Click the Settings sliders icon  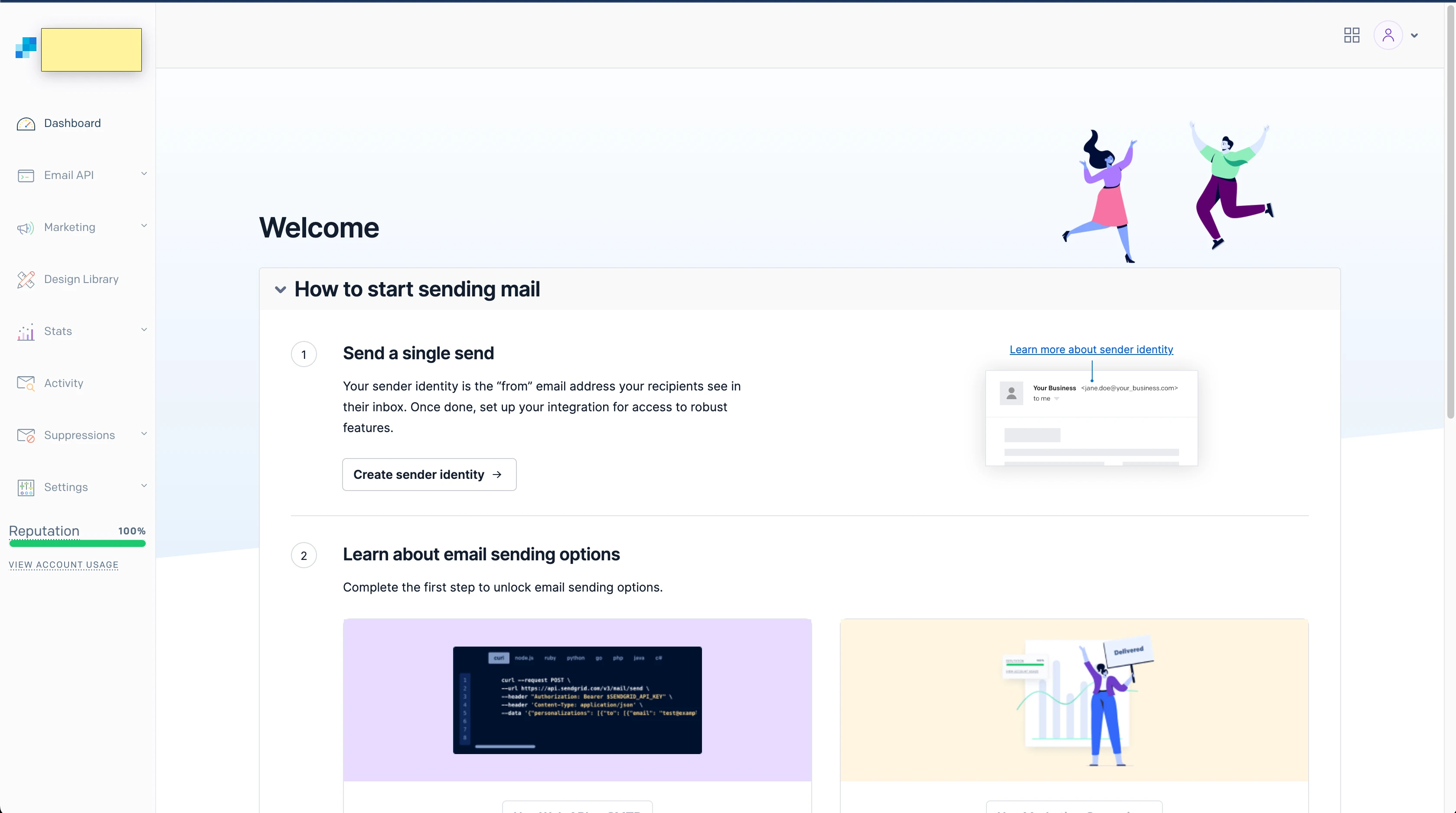26,488
